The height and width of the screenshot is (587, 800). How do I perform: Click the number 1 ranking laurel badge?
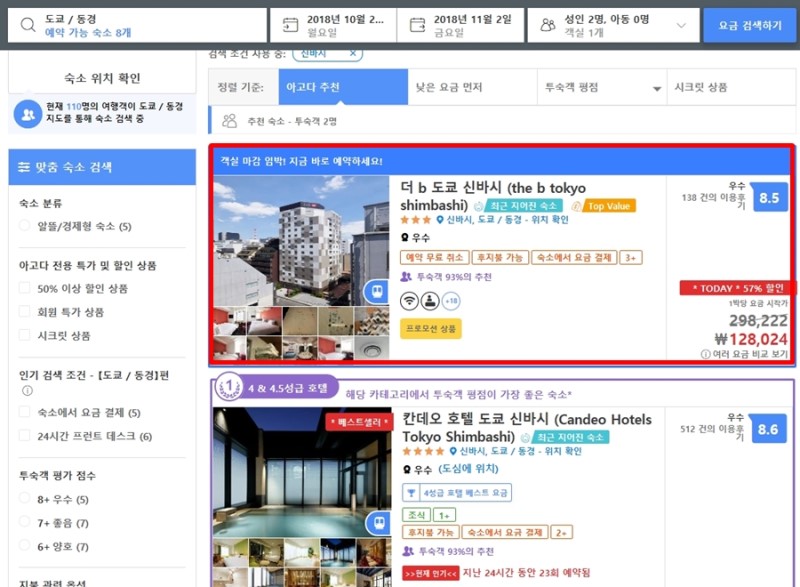click(229, 387)
